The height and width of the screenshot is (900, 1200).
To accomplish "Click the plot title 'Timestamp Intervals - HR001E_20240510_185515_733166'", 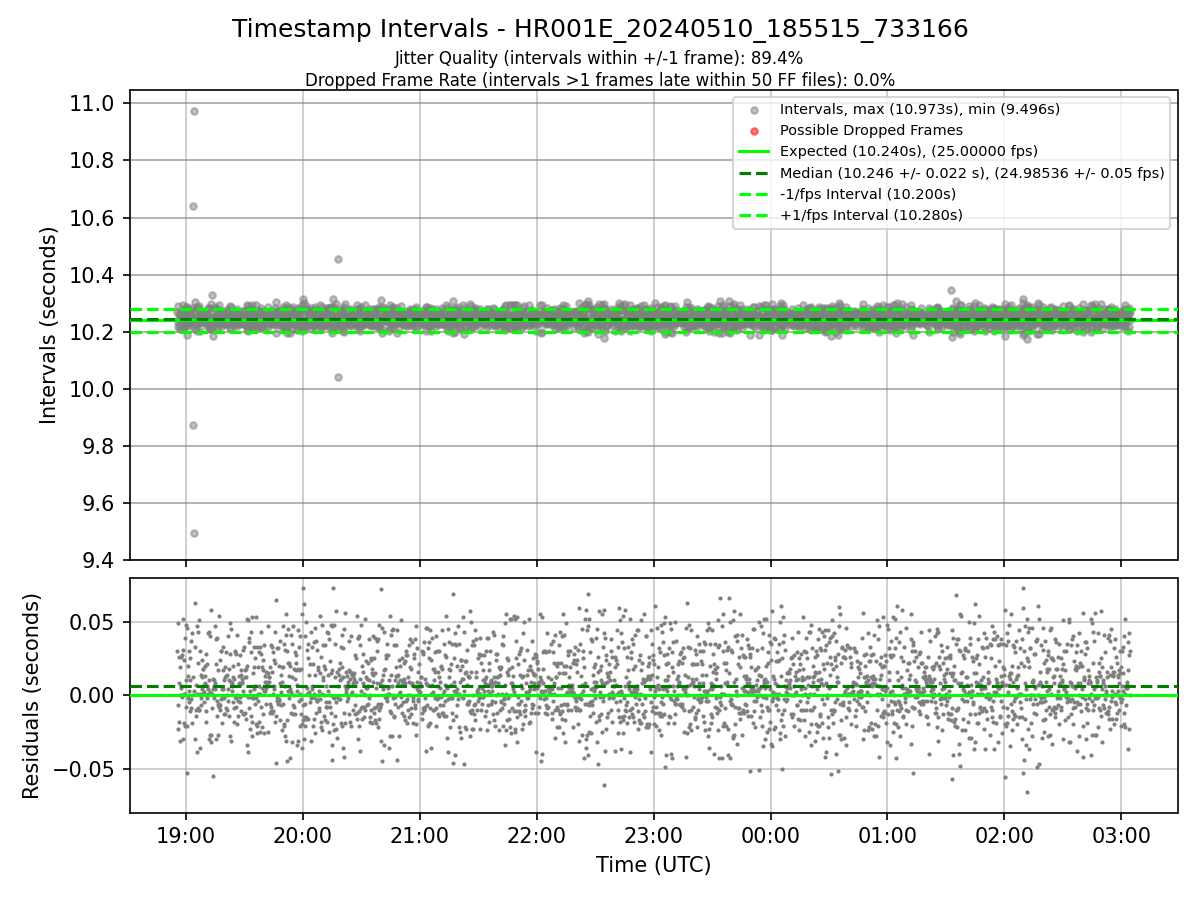I will point(600,29).
